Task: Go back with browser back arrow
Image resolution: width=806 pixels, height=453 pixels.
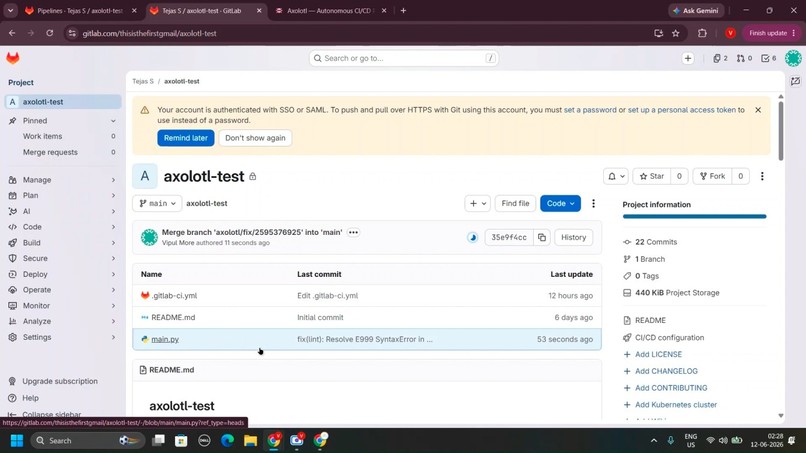Action: [12, 33]
